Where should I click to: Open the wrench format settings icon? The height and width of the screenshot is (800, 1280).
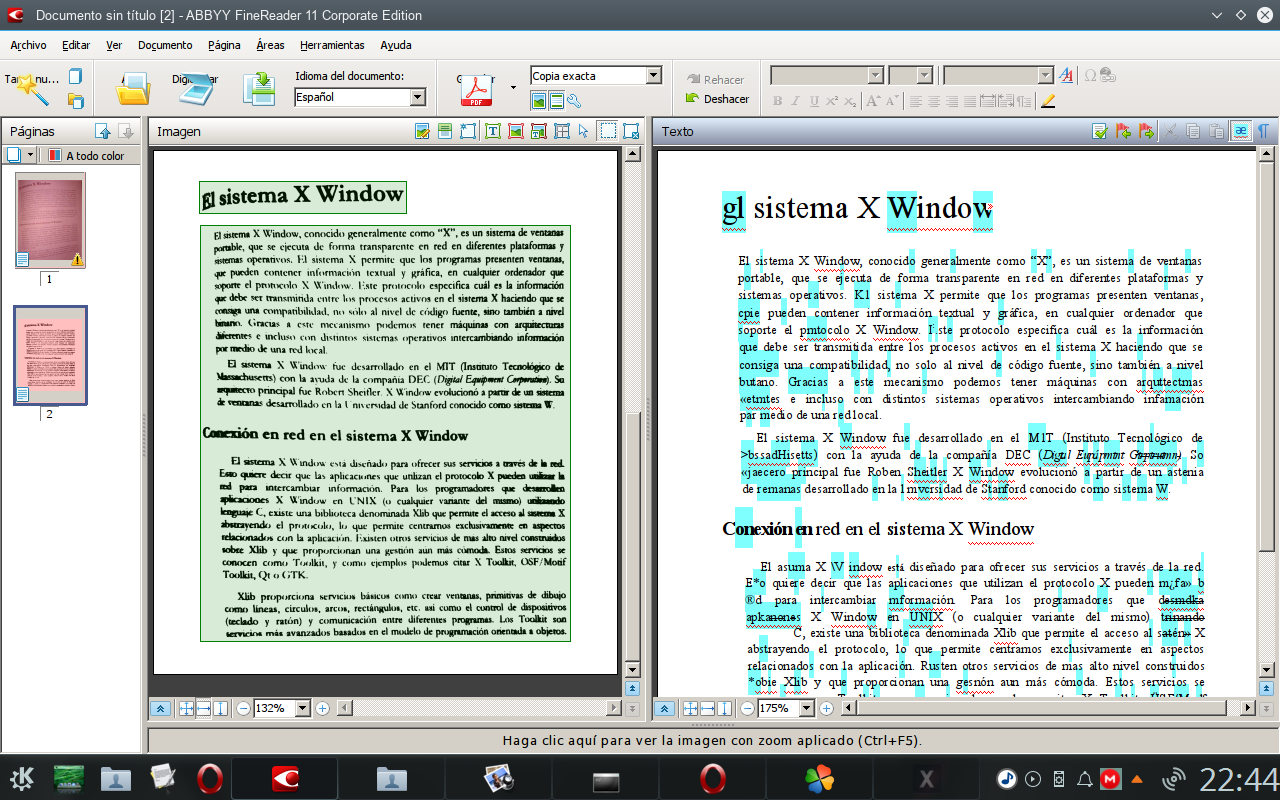[574, 100]
